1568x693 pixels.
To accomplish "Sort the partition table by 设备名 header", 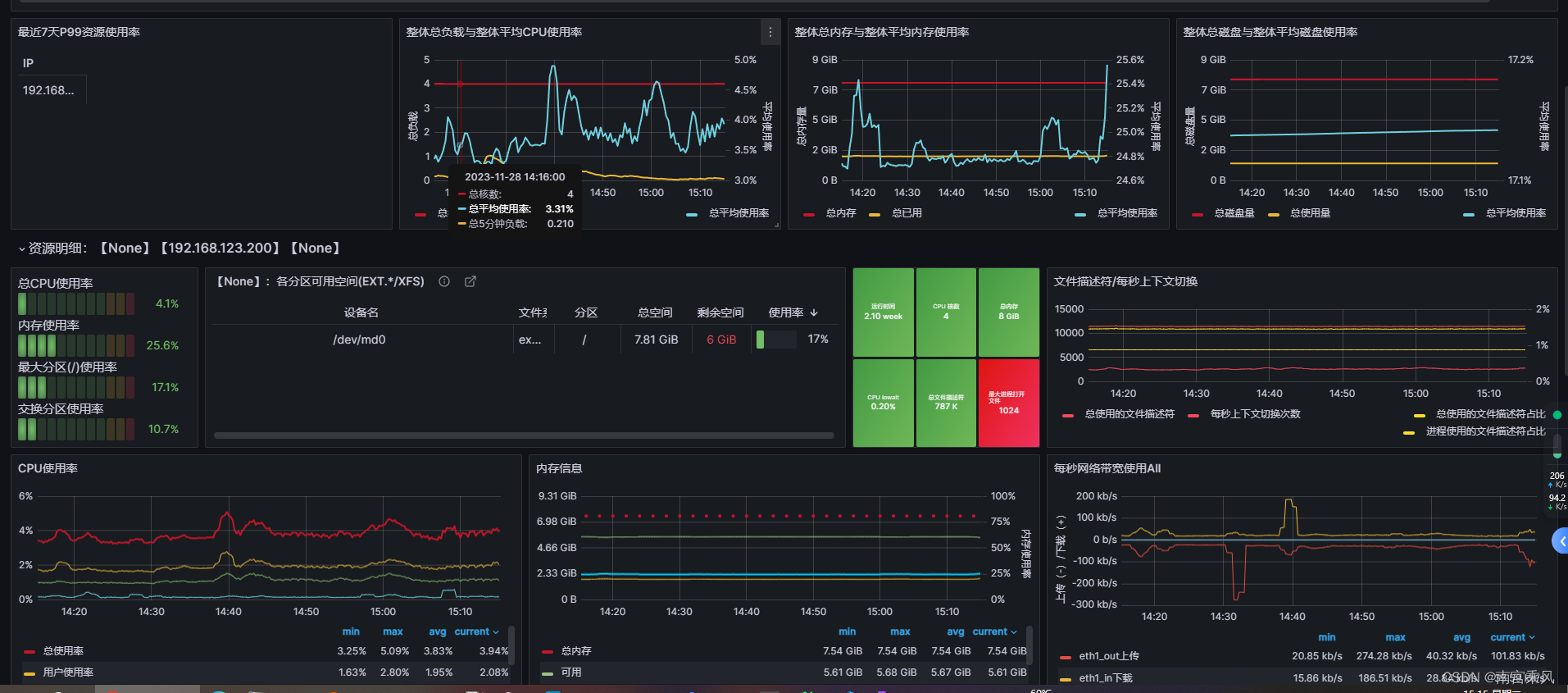I will 361,312.
